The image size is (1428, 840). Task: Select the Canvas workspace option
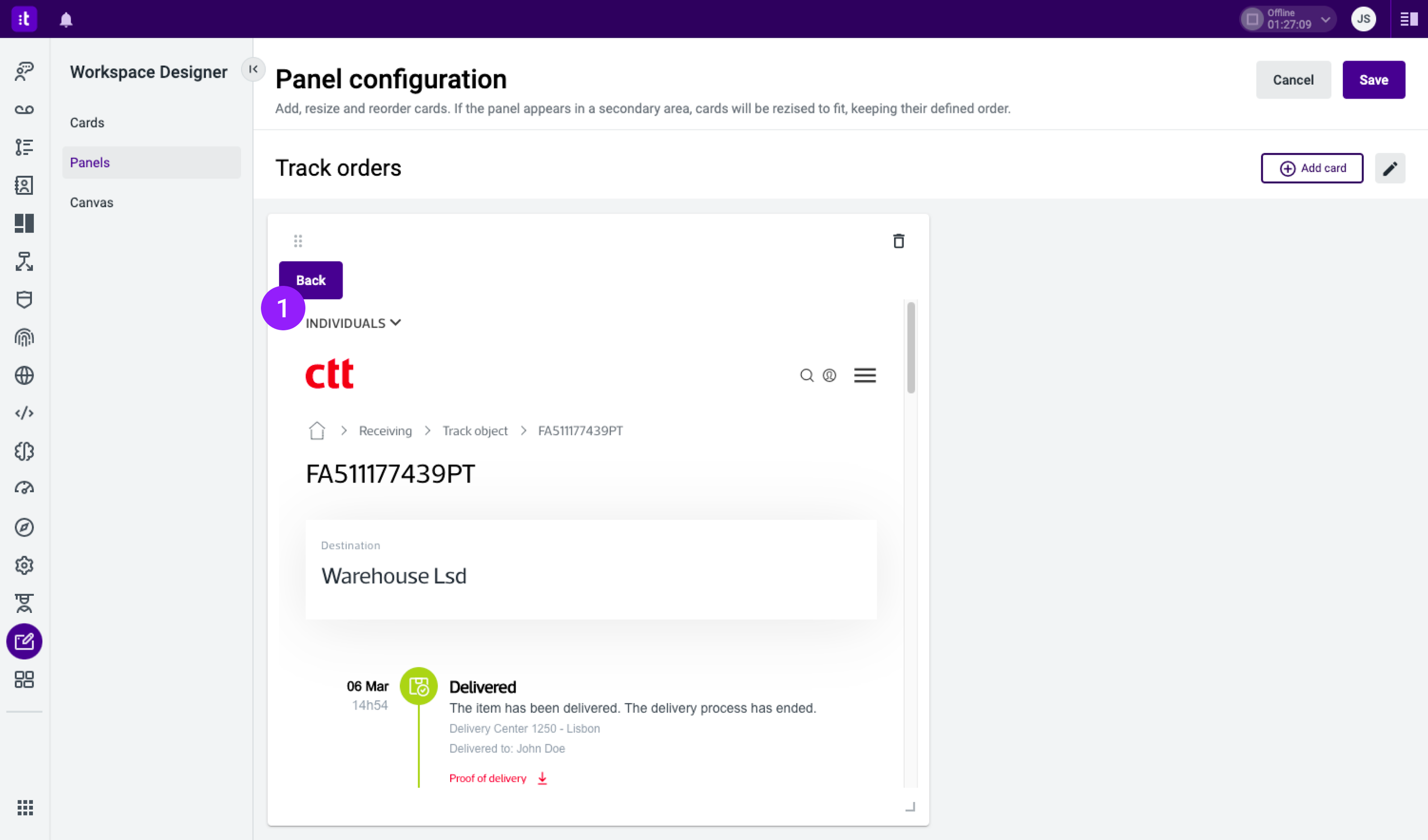click(91, 202)
